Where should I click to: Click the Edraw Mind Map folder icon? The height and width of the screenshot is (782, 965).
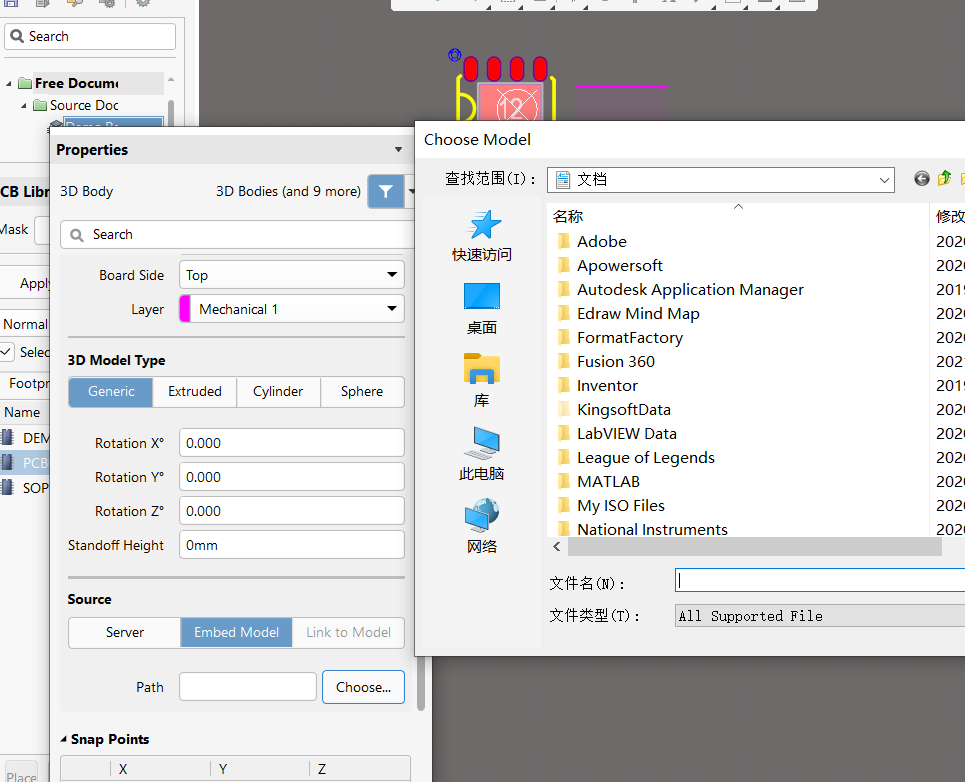(x=564, y=313)
